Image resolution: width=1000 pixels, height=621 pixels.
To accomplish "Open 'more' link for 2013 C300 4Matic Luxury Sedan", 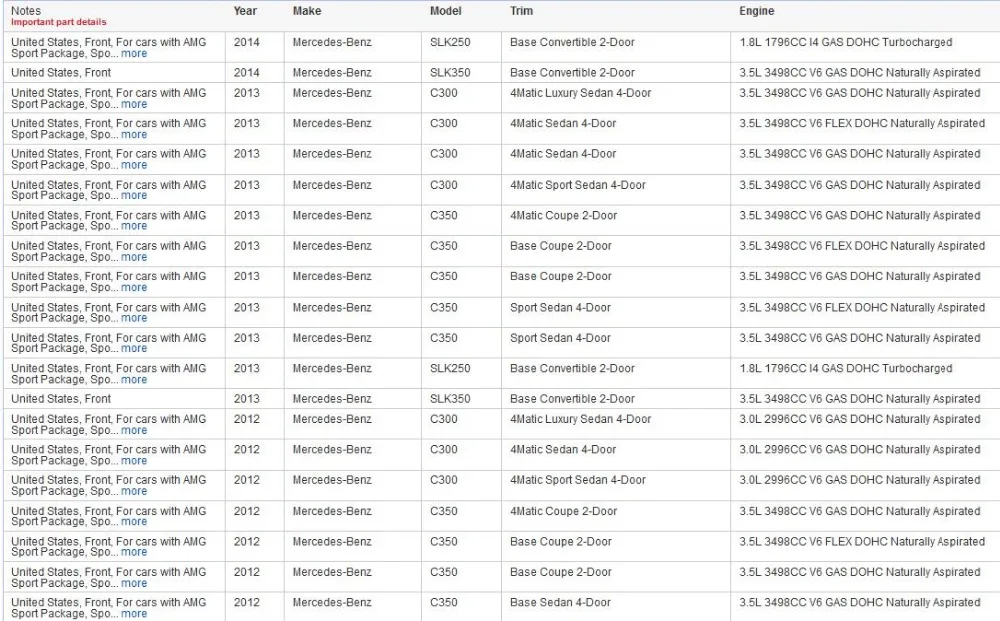I will (134, 104).
